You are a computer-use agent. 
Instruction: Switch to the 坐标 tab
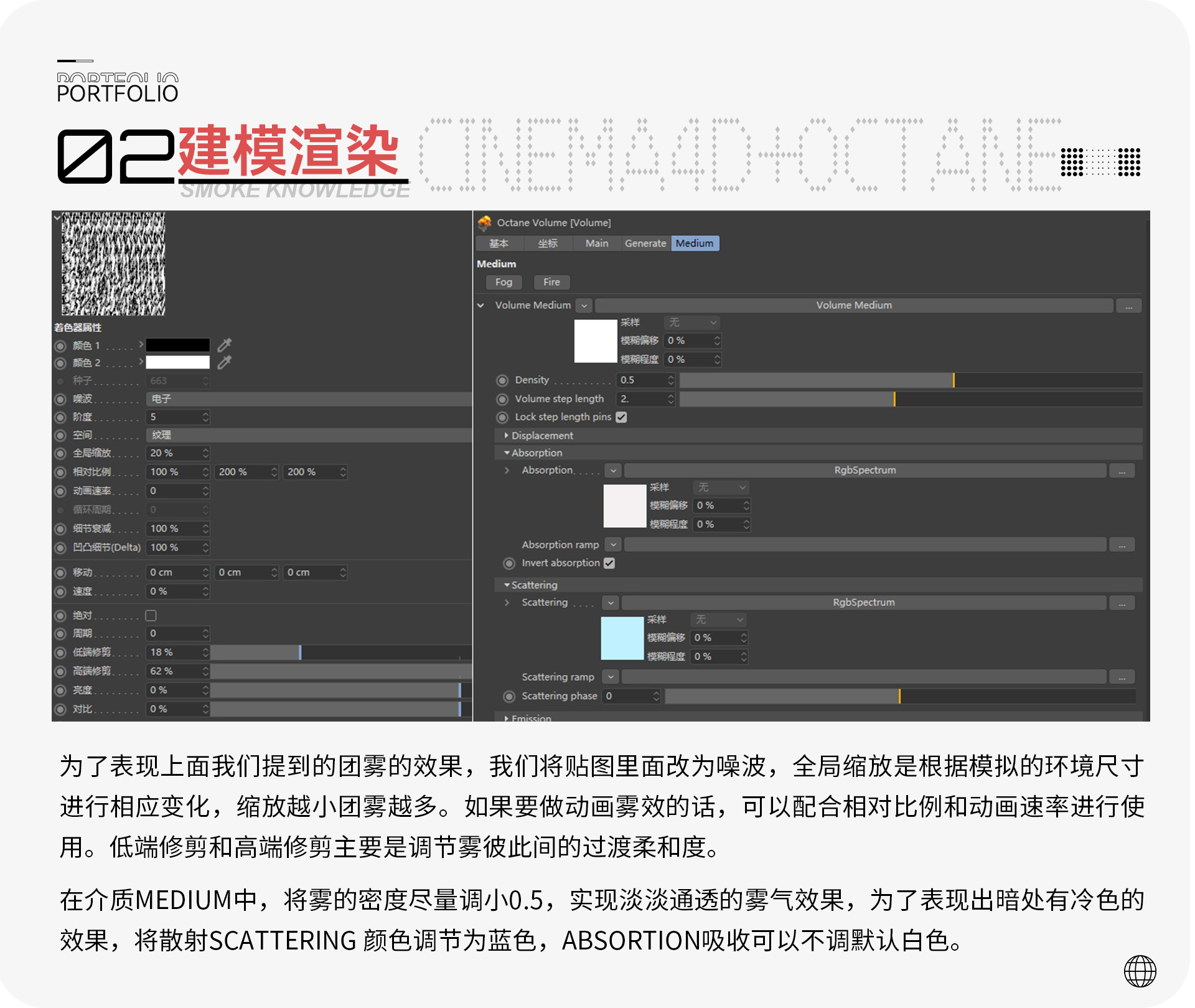coord(548,243)
